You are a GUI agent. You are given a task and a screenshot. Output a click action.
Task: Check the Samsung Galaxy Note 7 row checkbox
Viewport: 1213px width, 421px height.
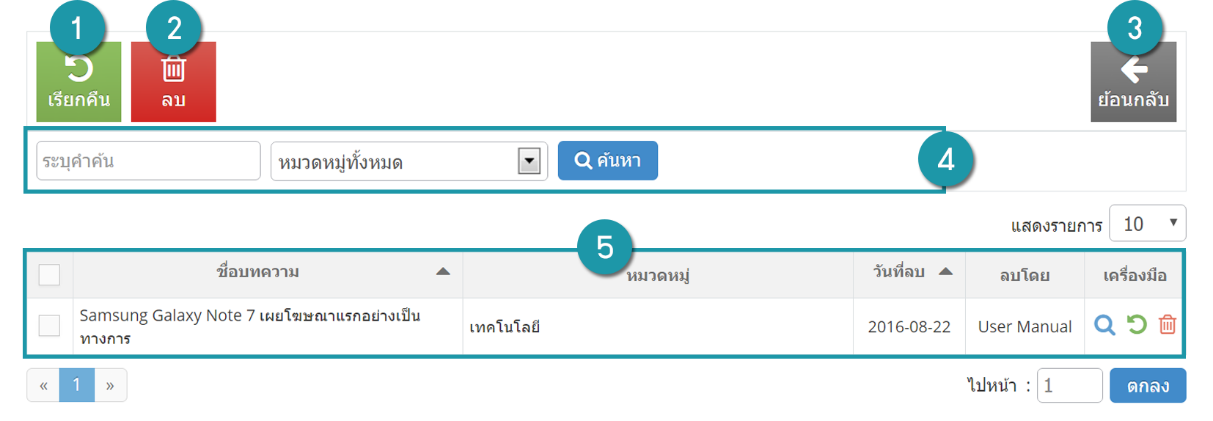coord(49,325)
